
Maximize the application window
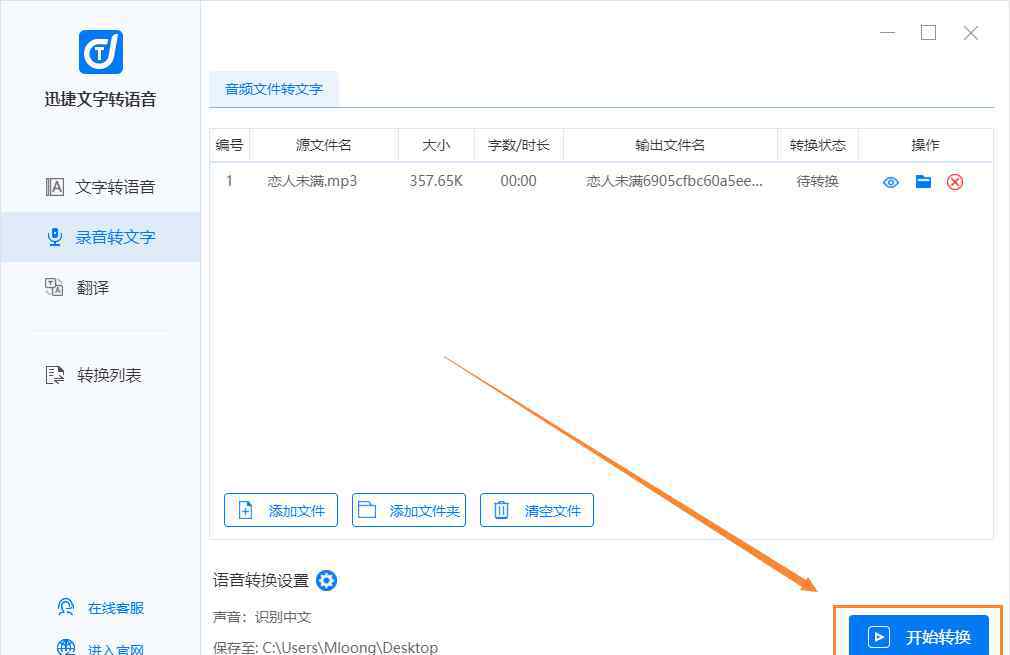coord(928,33)
